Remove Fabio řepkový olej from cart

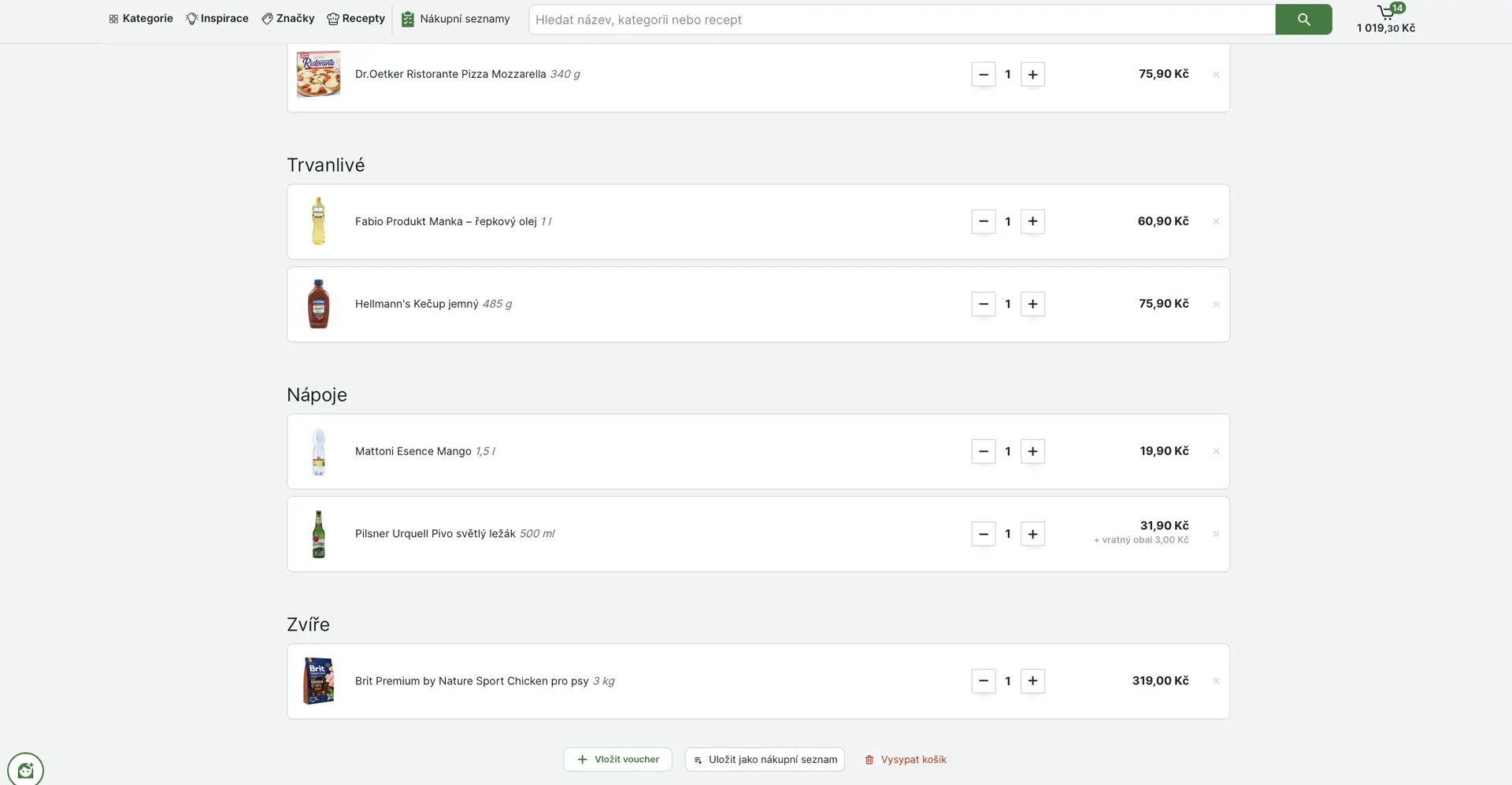(1216, 222)
